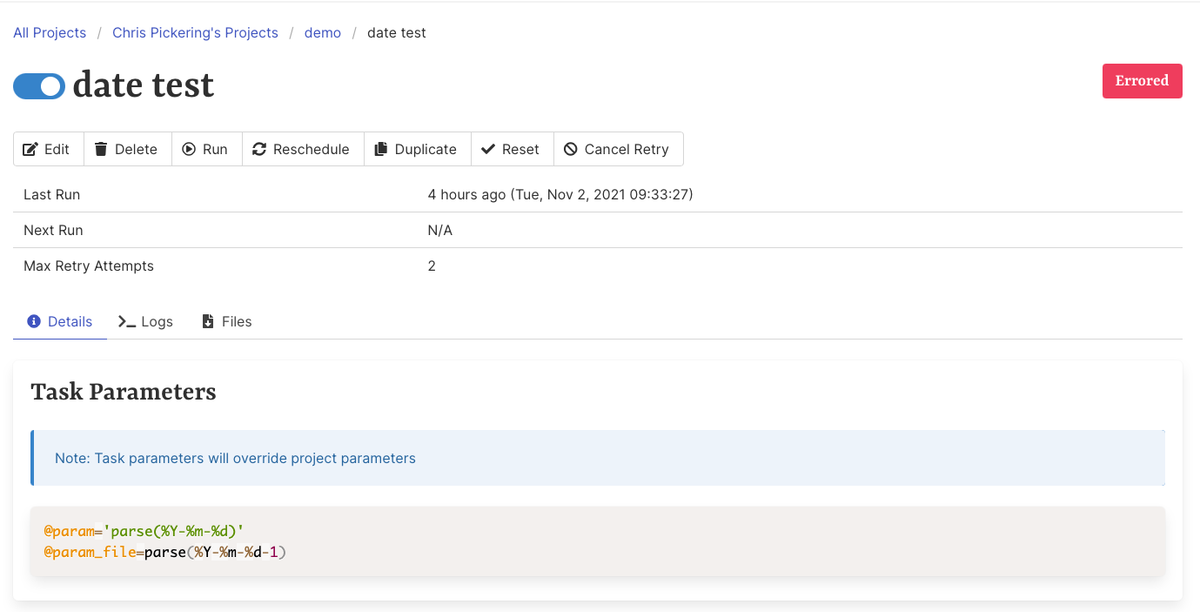Navigate to Chris Pickering's Projects

[194, 32]
